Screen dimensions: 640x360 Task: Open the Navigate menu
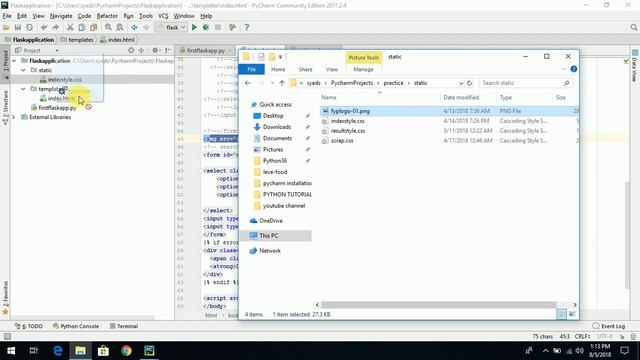point(61,16)
